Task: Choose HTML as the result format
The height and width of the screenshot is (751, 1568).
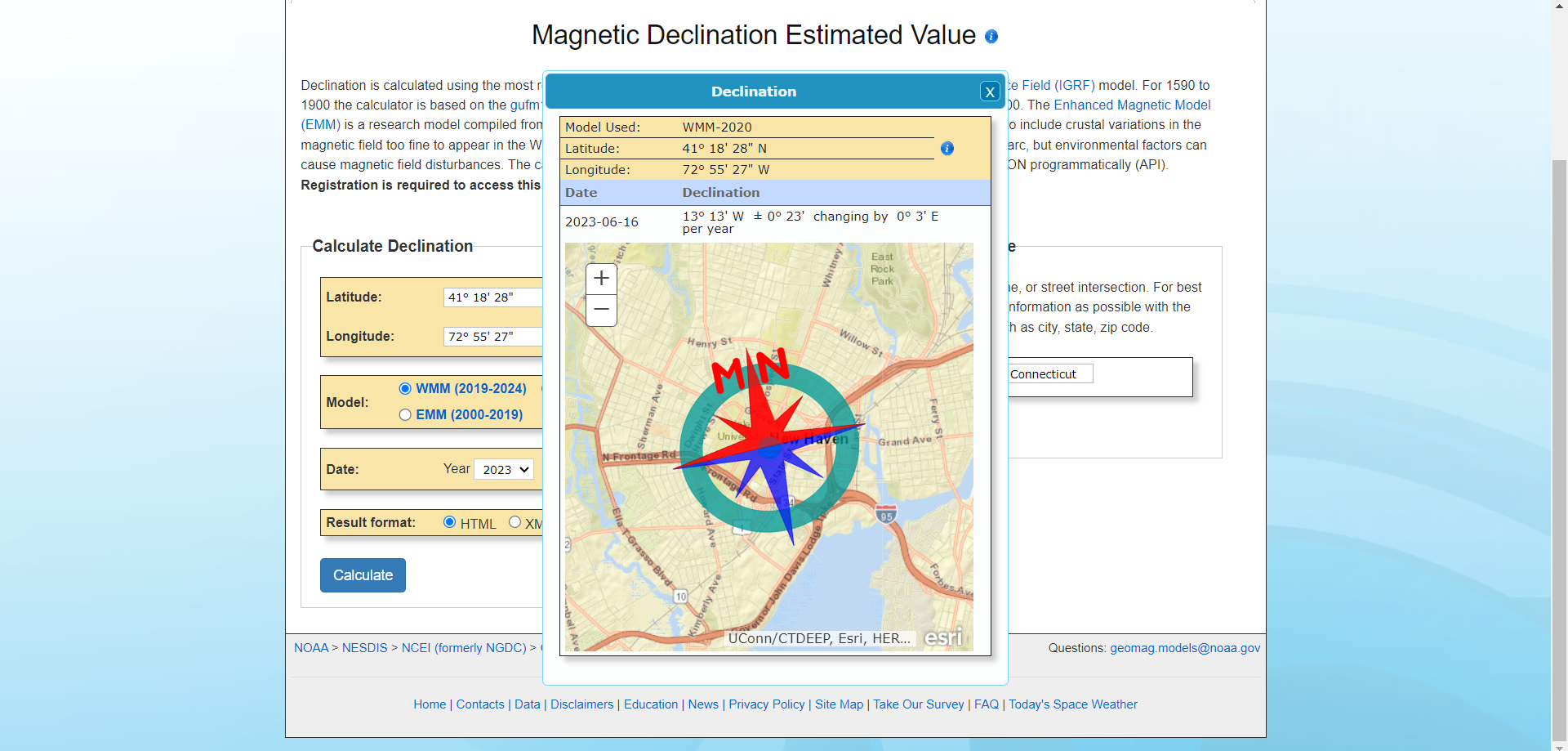Action: click(450, 521)
